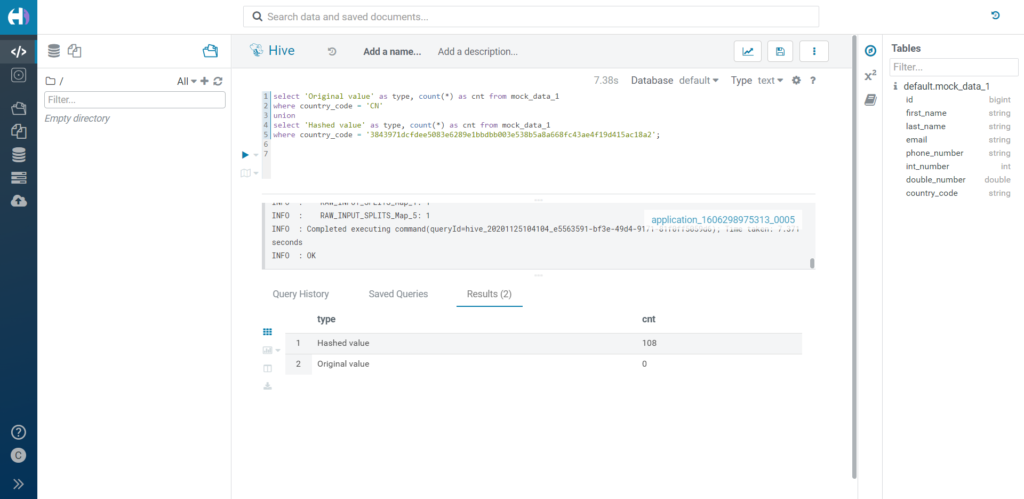Open the Assistant compass icon in right panel
The height and width of the screenshot is (499, 1024).
click(870, 51)
